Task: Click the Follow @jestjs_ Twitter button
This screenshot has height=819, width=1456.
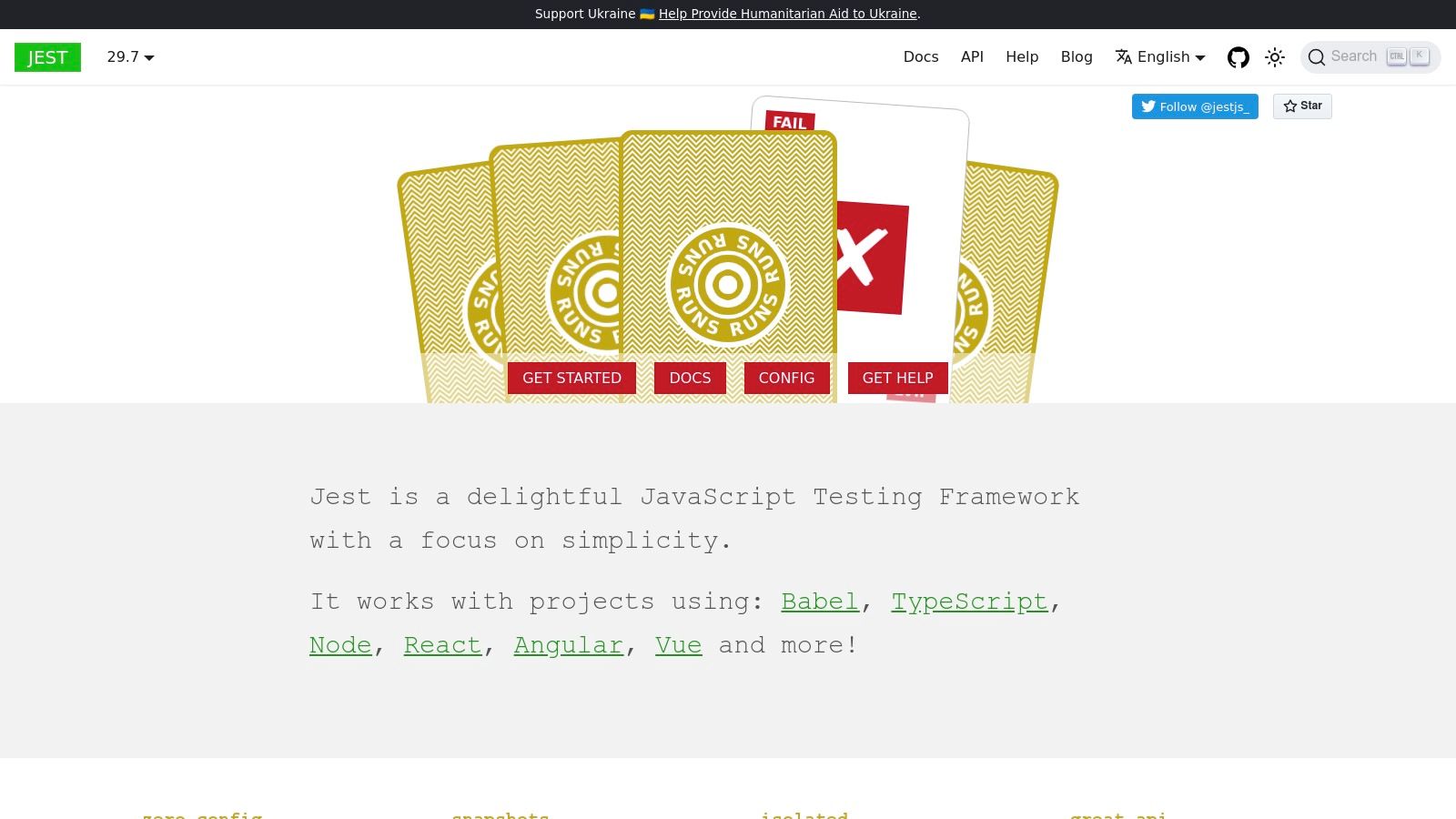Action: click(1195, 106)
